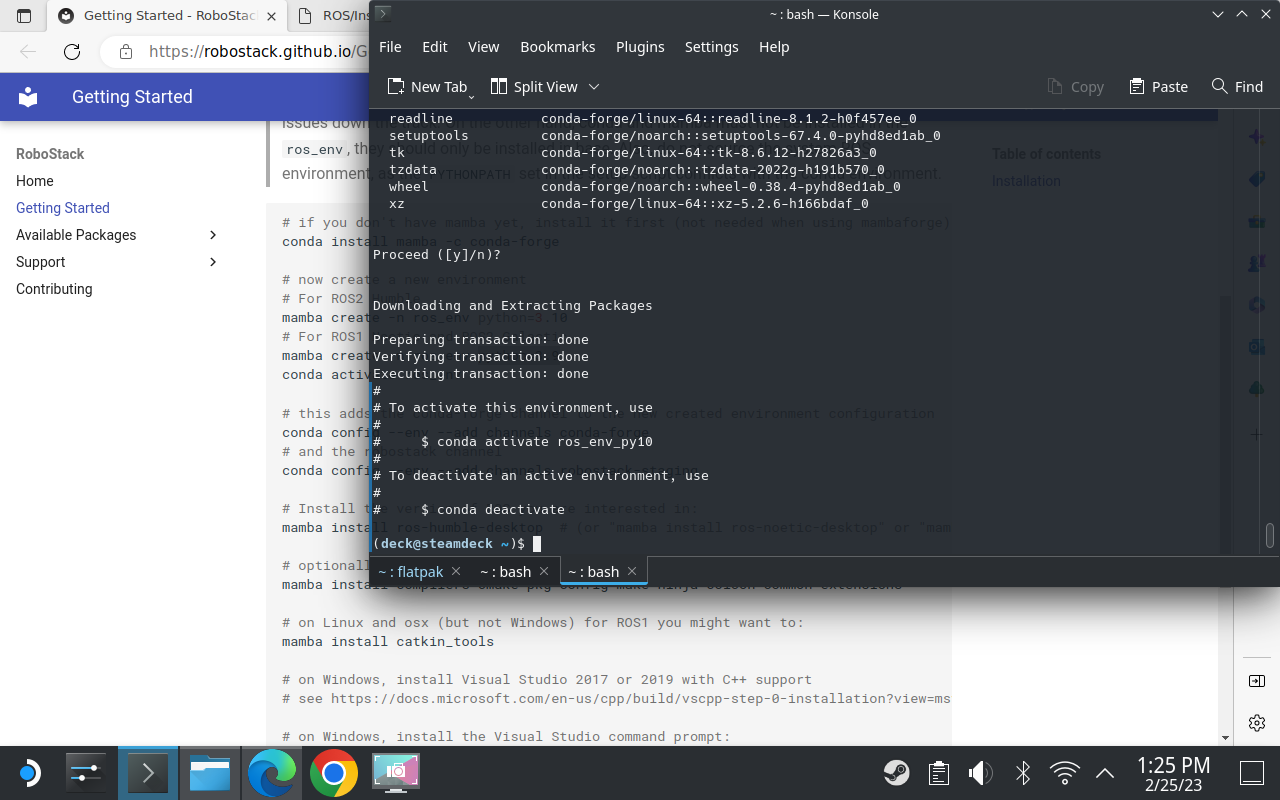This screenshot has height=800, width=1280.
Task: Open the File menu in Konsole
Action: [x=390, y=47]
